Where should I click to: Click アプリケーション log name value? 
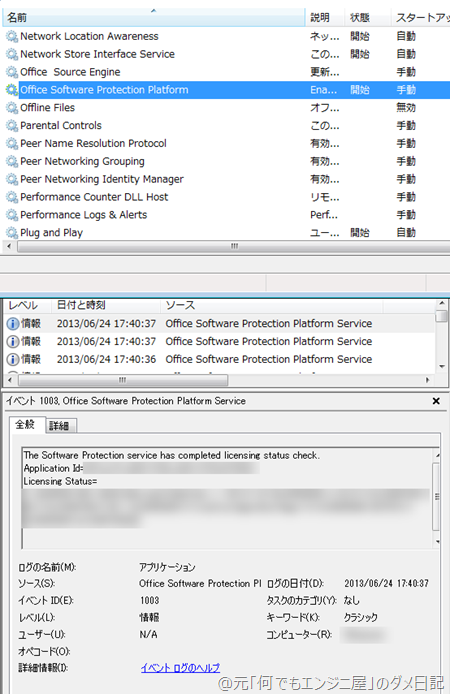(x=167, y=567)
